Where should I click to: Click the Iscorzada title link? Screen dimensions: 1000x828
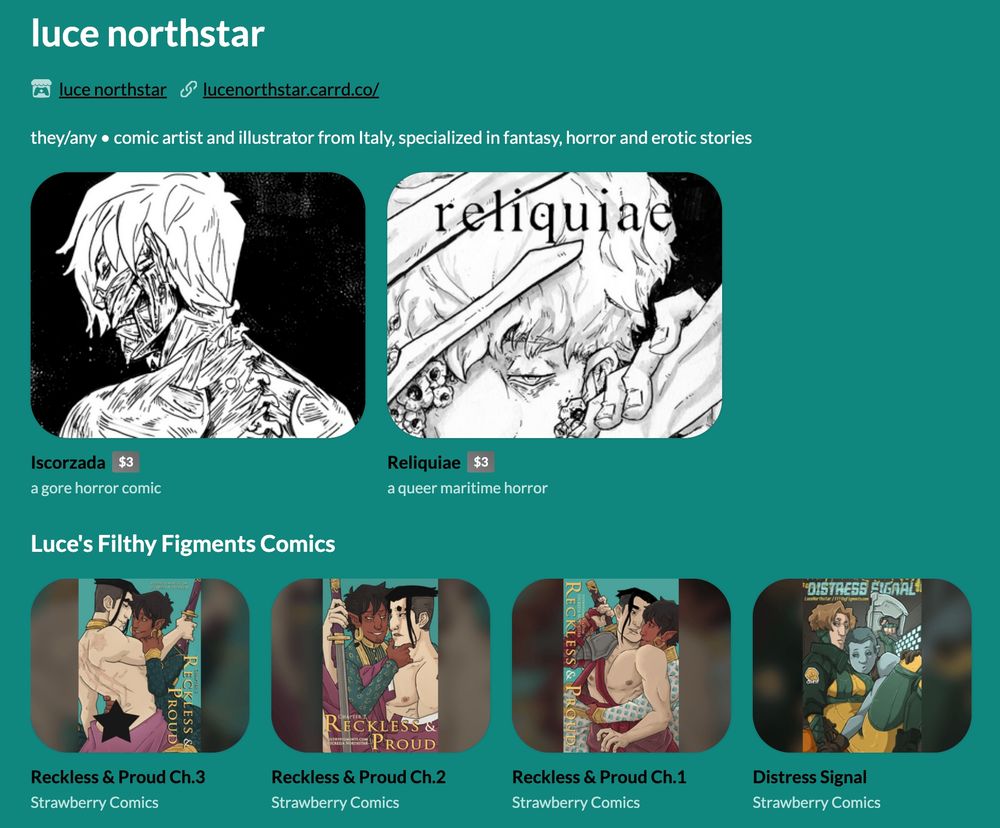[68, 462]
